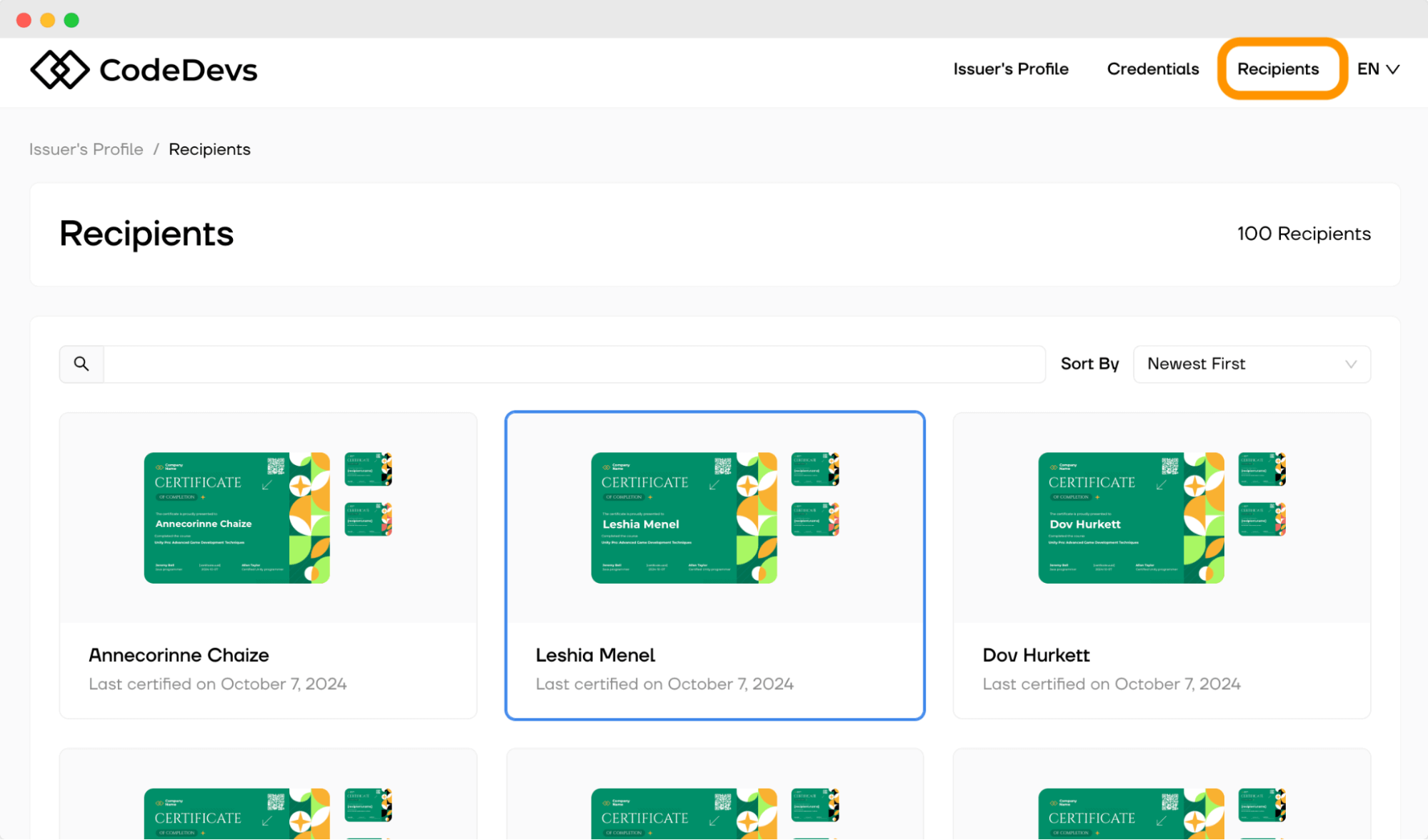Click the Recipients breadcrumb text
Image resolution: width=1428 pixels, height=840 pixels.
point(209,149)
